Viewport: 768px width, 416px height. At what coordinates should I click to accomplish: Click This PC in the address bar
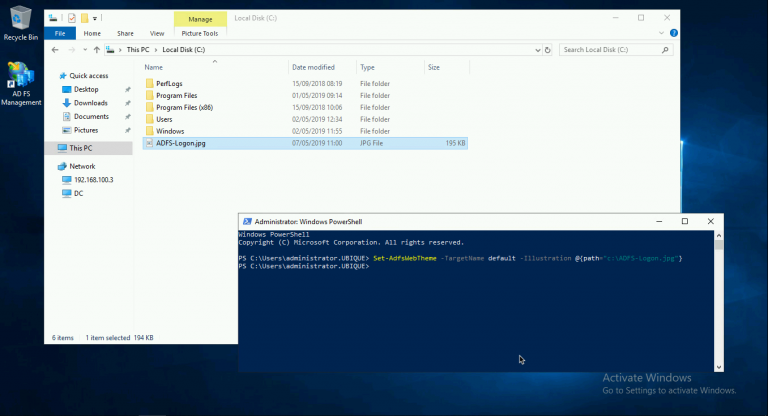(x=138, y=49)
